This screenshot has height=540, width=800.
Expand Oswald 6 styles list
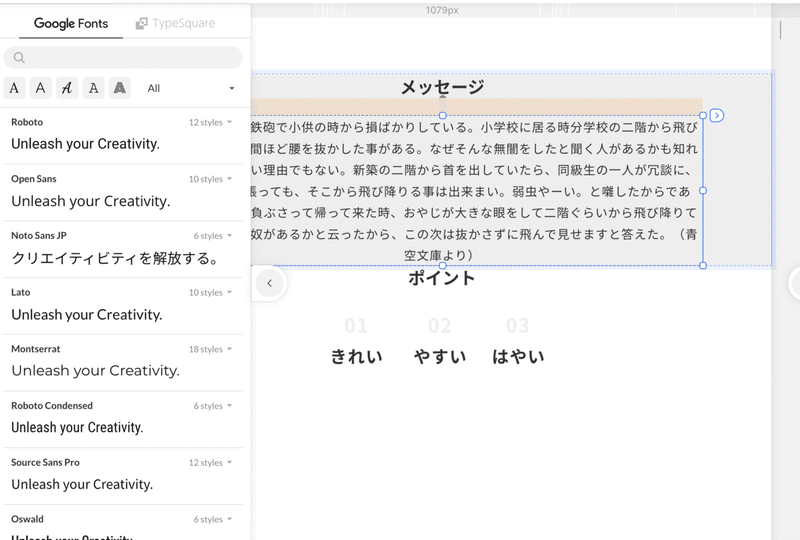tap(212, 519)
